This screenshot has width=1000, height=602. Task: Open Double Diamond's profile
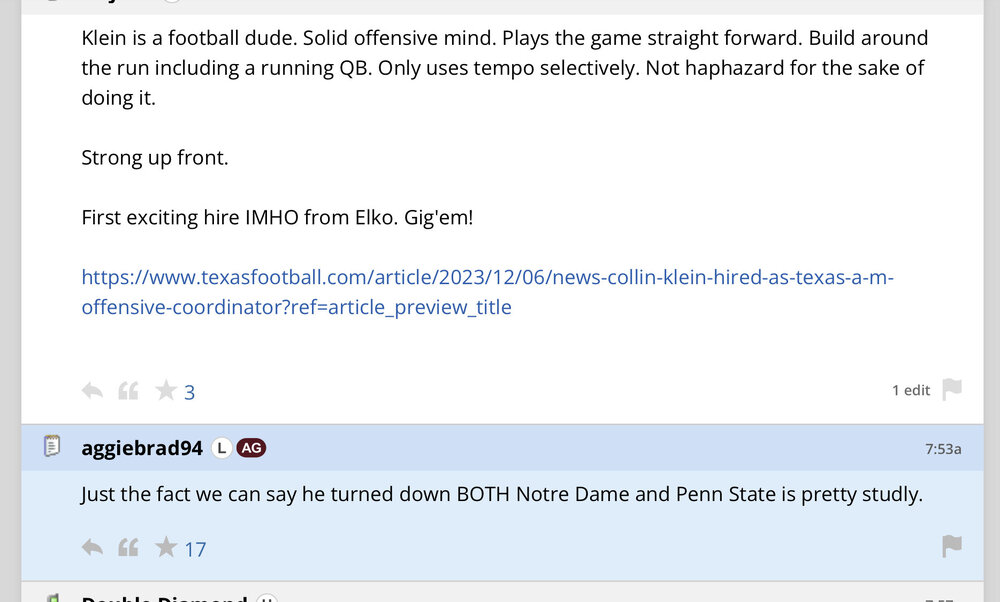tap(164, 598)
